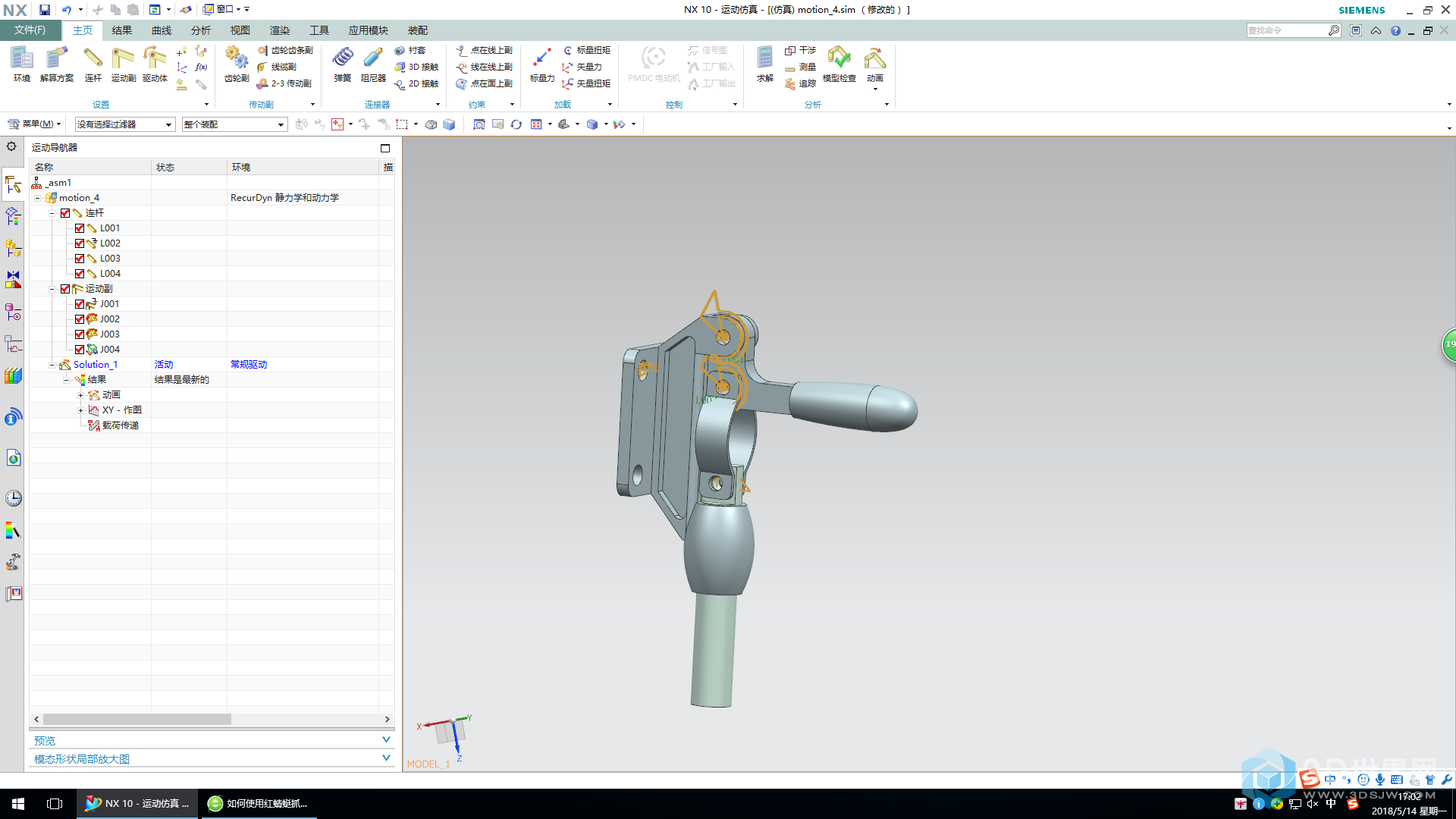Image resolution: width=1456 pixels, height=819 pixels.
Task: Open the 追踪 (Trace) analysis
Action: 800,83
